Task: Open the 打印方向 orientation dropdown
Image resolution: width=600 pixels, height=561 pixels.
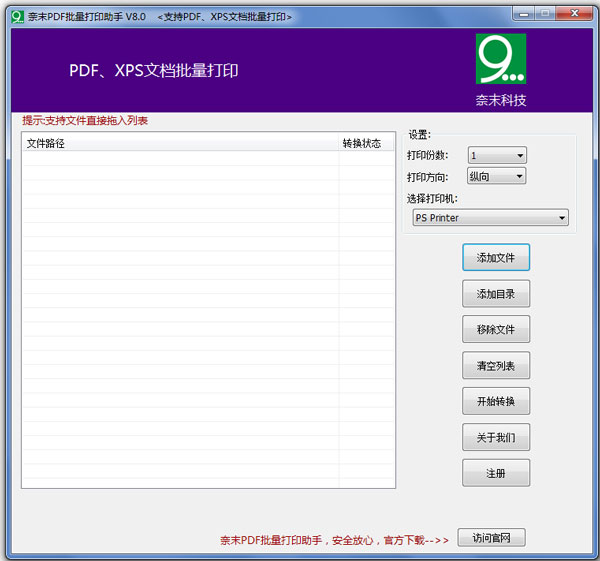Action: [496, 176]
